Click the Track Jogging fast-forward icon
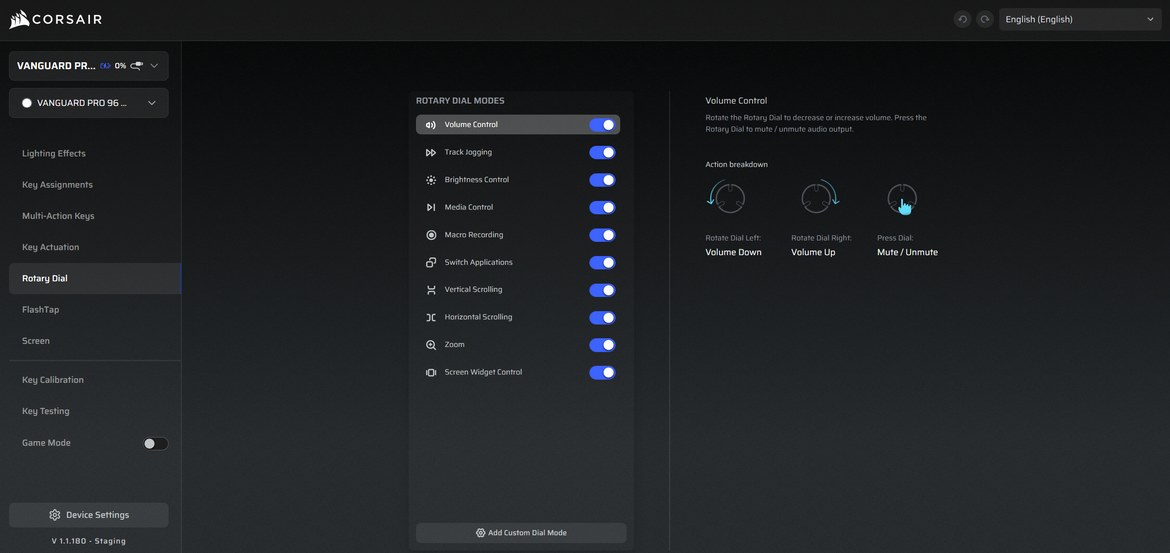Viewport: 1170px width, 553px height. 431,153
